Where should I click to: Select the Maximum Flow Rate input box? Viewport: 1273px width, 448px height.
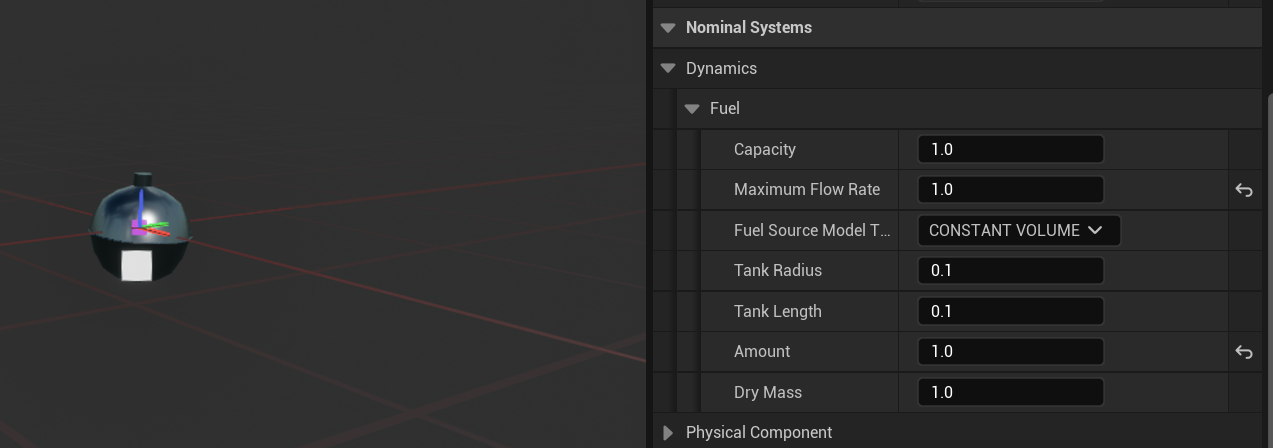point(1010,190)
